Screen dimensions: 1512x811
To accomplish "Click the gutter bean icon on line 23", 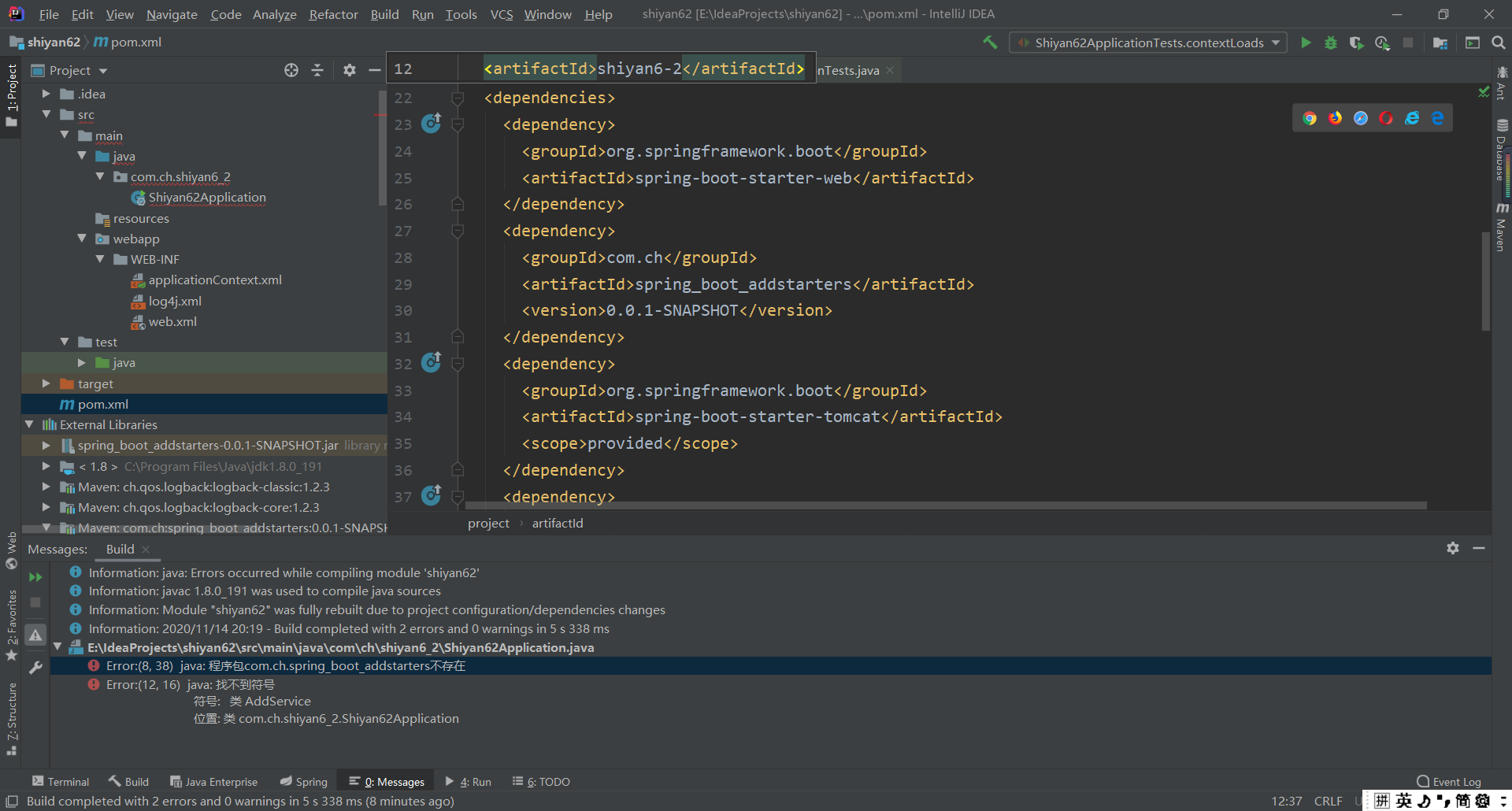I will tap(432, 123).
